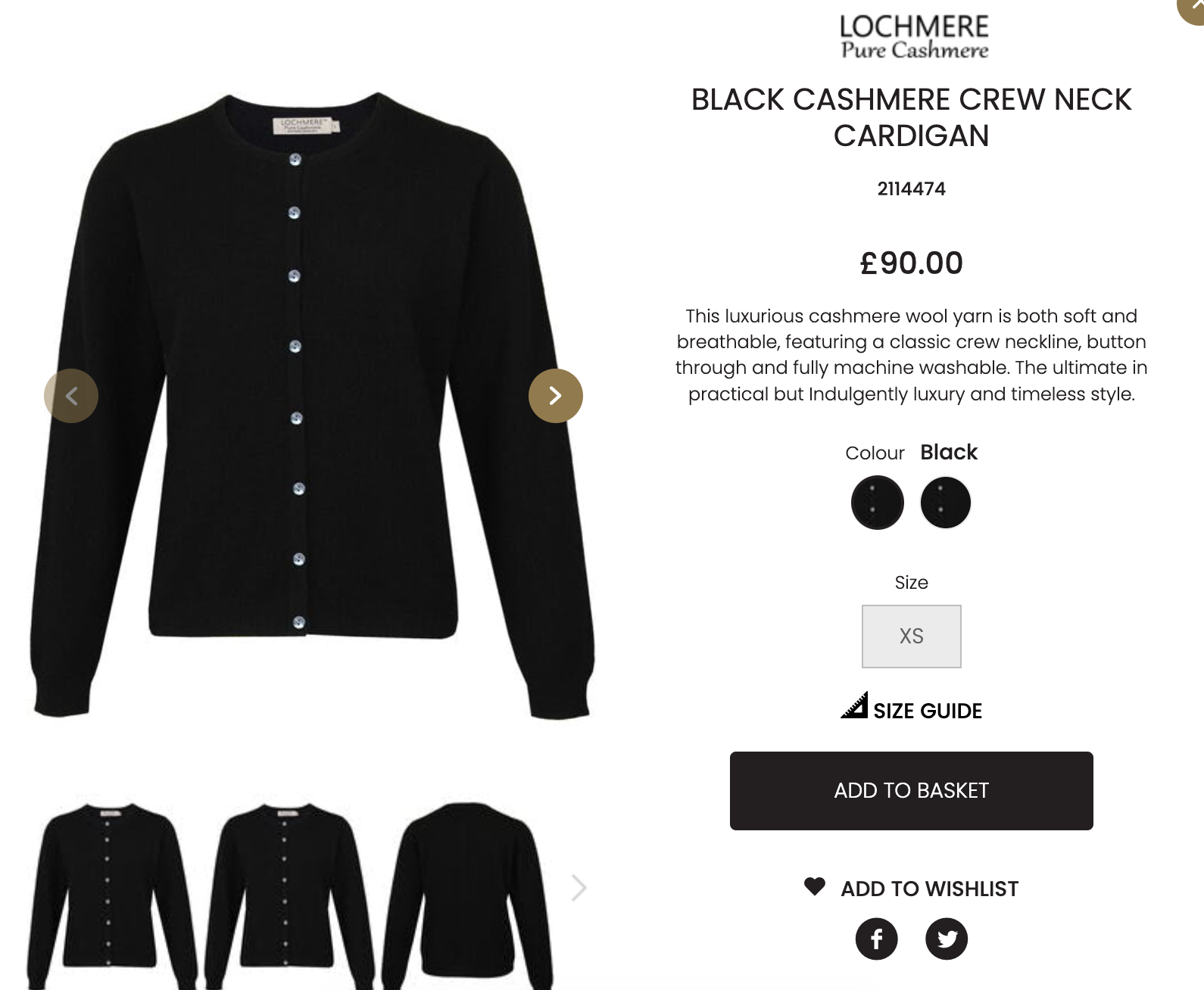Viewport: 1204px width, 990px height.
Task: Share the product on Facebook
Action: click(x=876, y=939)
